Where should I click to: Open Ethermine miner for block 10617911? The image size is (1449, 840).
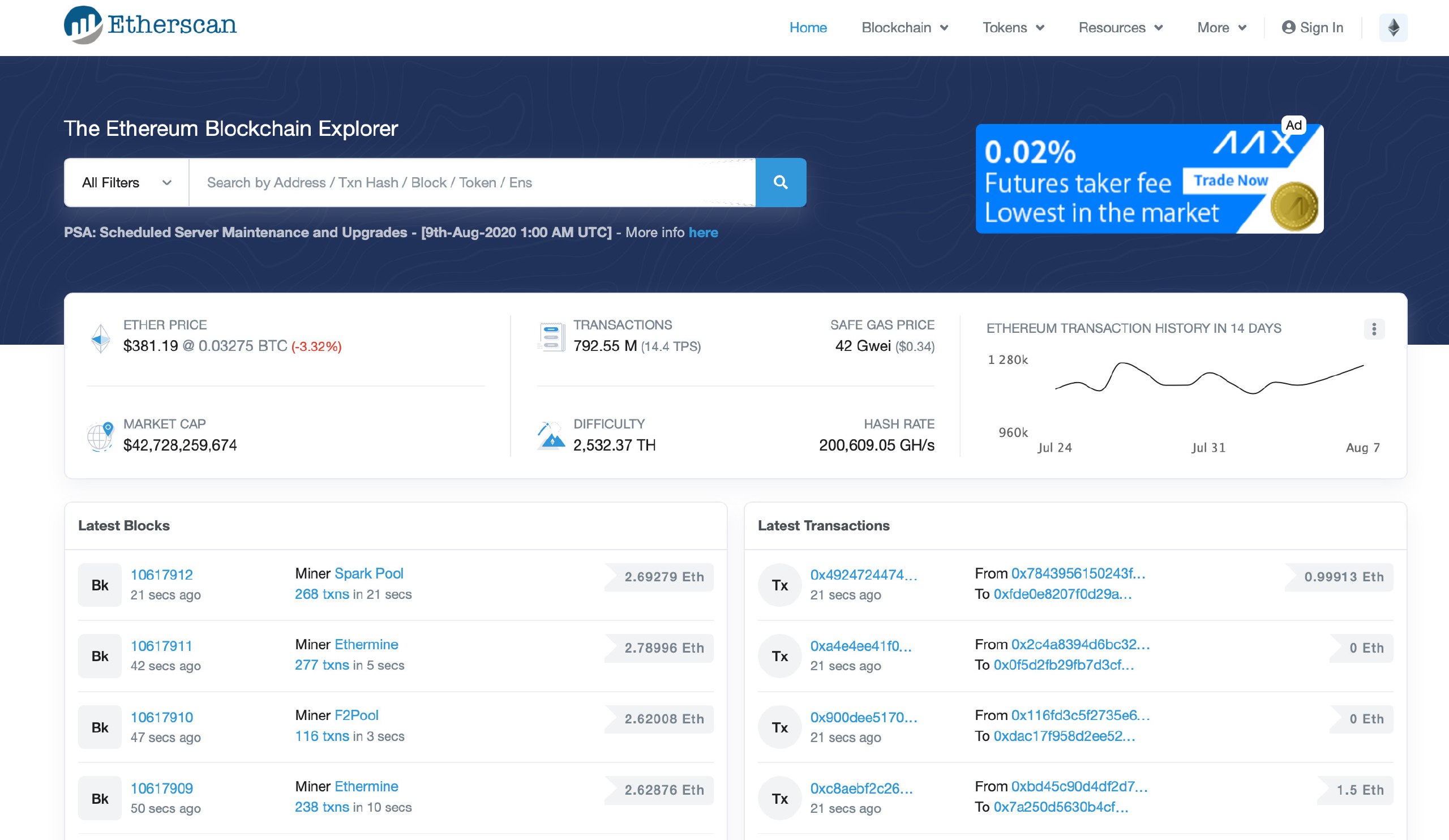point(366,644)
